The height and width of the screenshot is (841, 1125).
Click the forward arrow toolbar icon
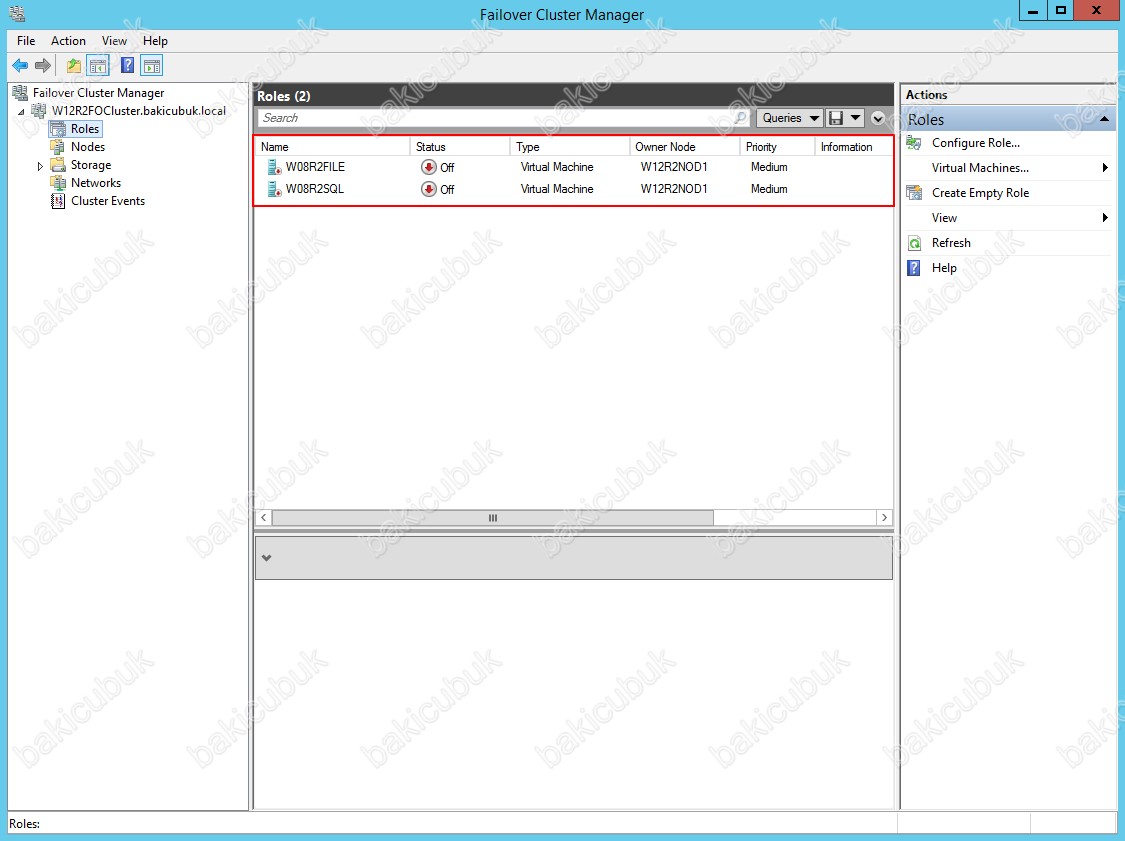[43, 66]
